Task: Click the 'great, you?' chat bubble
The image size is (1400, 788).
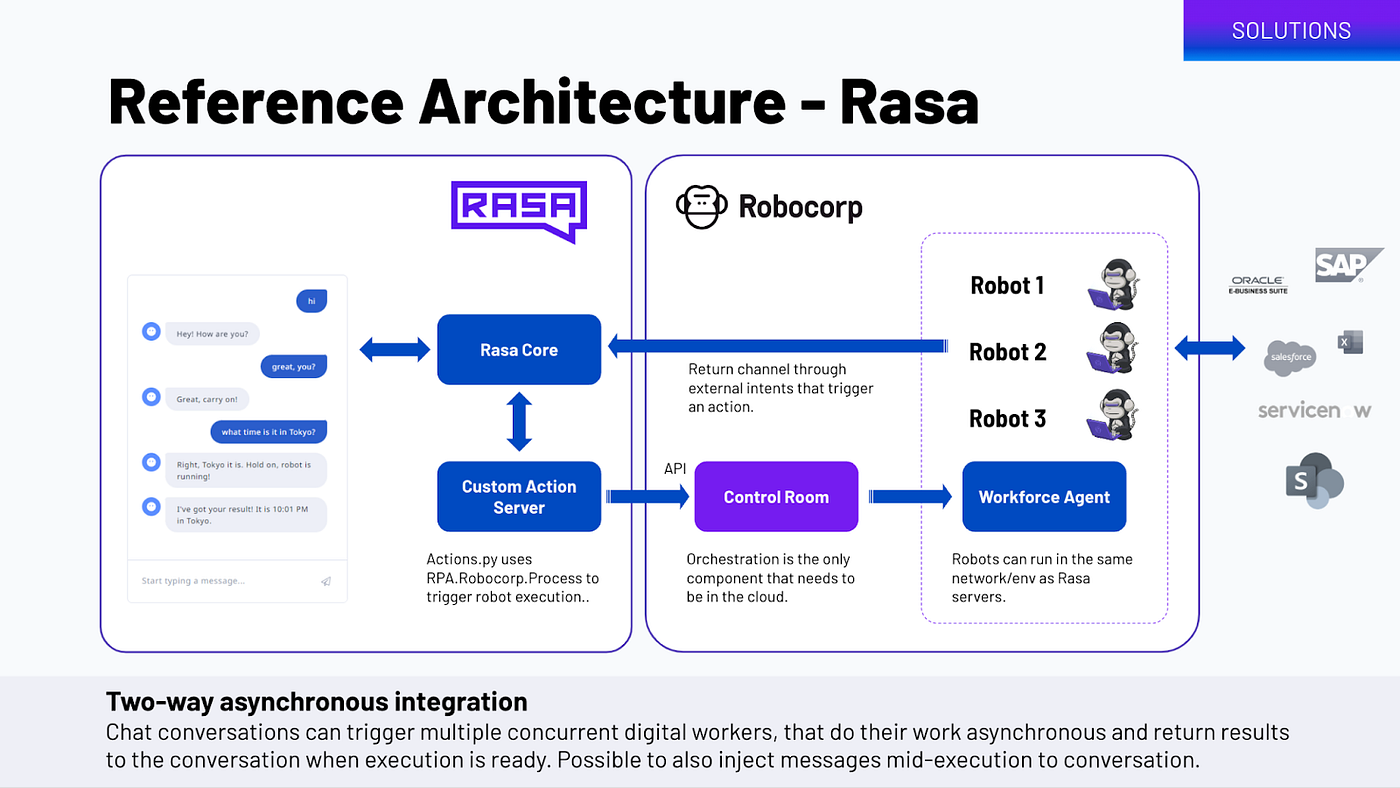Action: pyautogui.click(x=294, y=366)
